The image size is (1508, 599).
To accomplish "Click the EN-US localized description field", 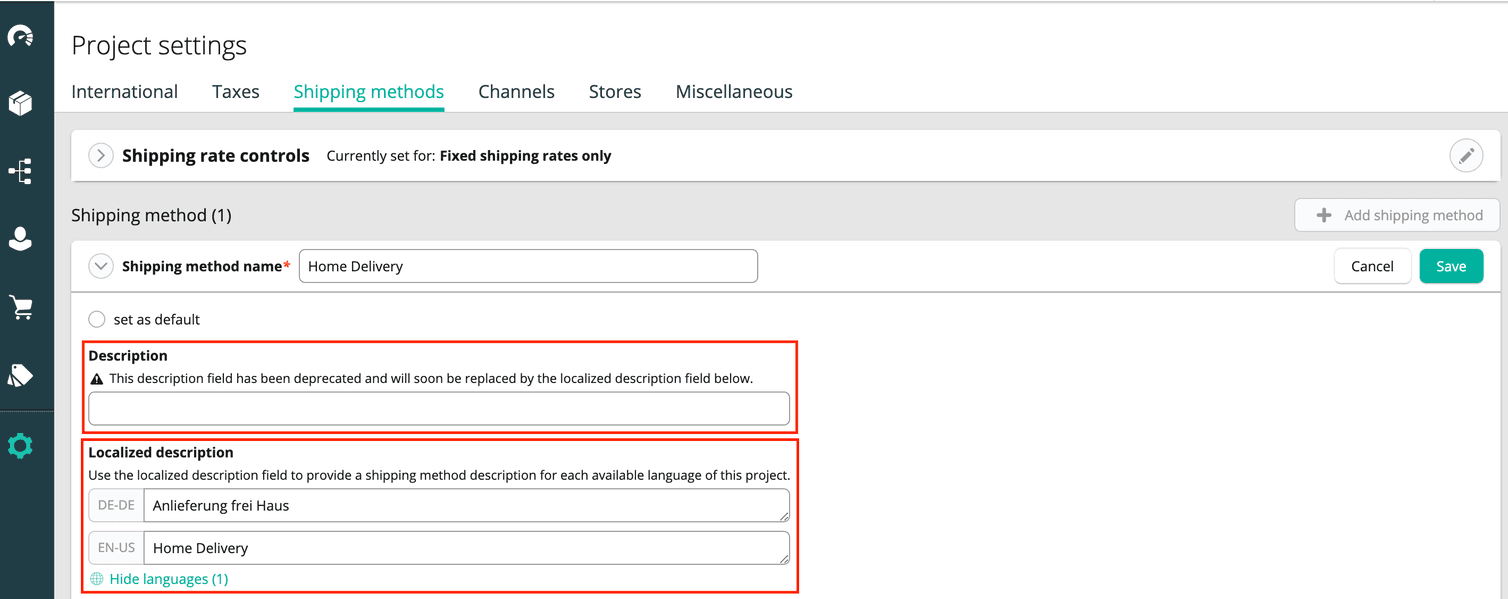I will point(466,547).
